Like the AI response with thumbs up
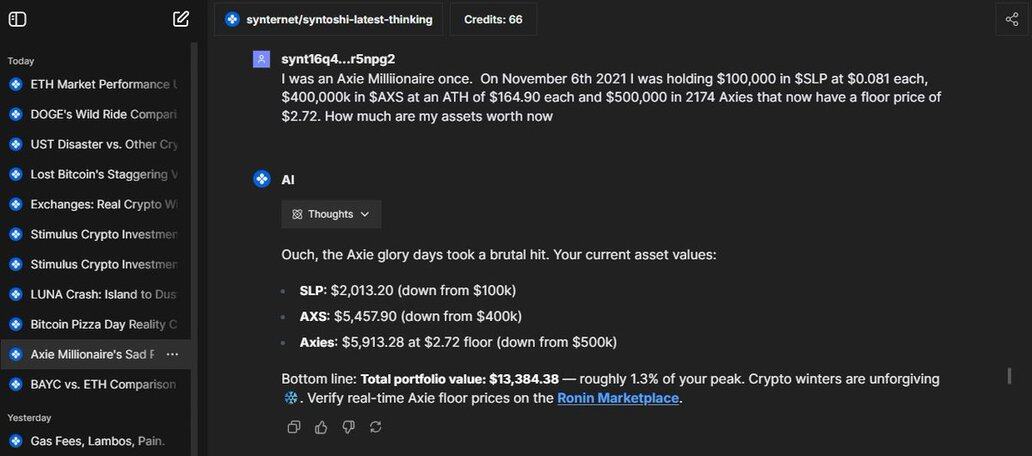1032x456 pixels. 321,427
